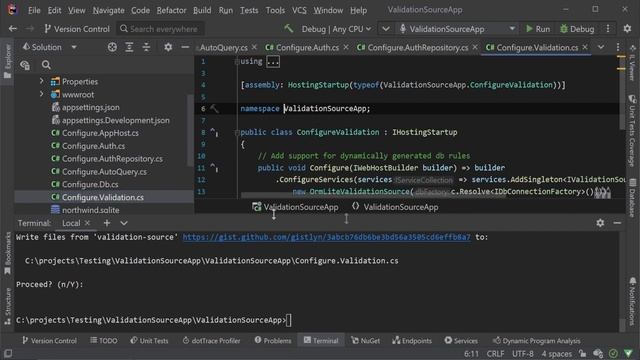Click the implements gutter icon on line 8

pos(214,132)
